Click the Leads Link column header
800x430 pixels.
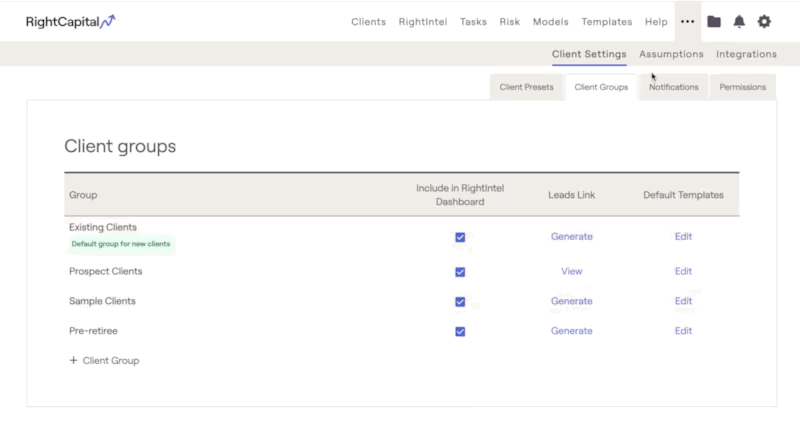click(x=571, y=195)
